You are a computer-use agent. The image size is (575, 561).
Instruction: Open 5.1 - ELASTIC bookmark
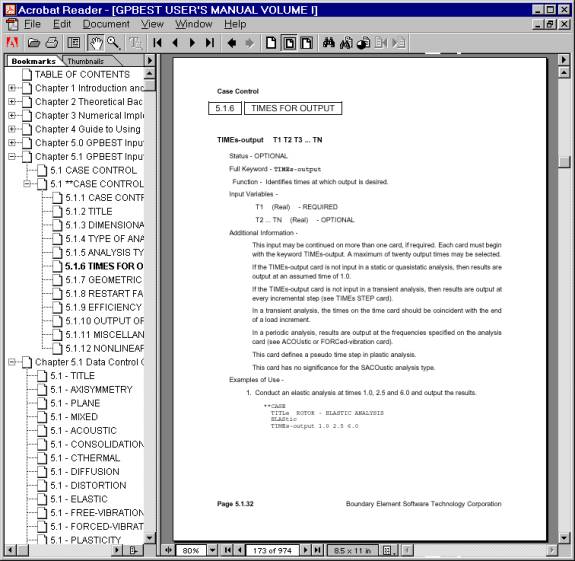tap(78, 499)
